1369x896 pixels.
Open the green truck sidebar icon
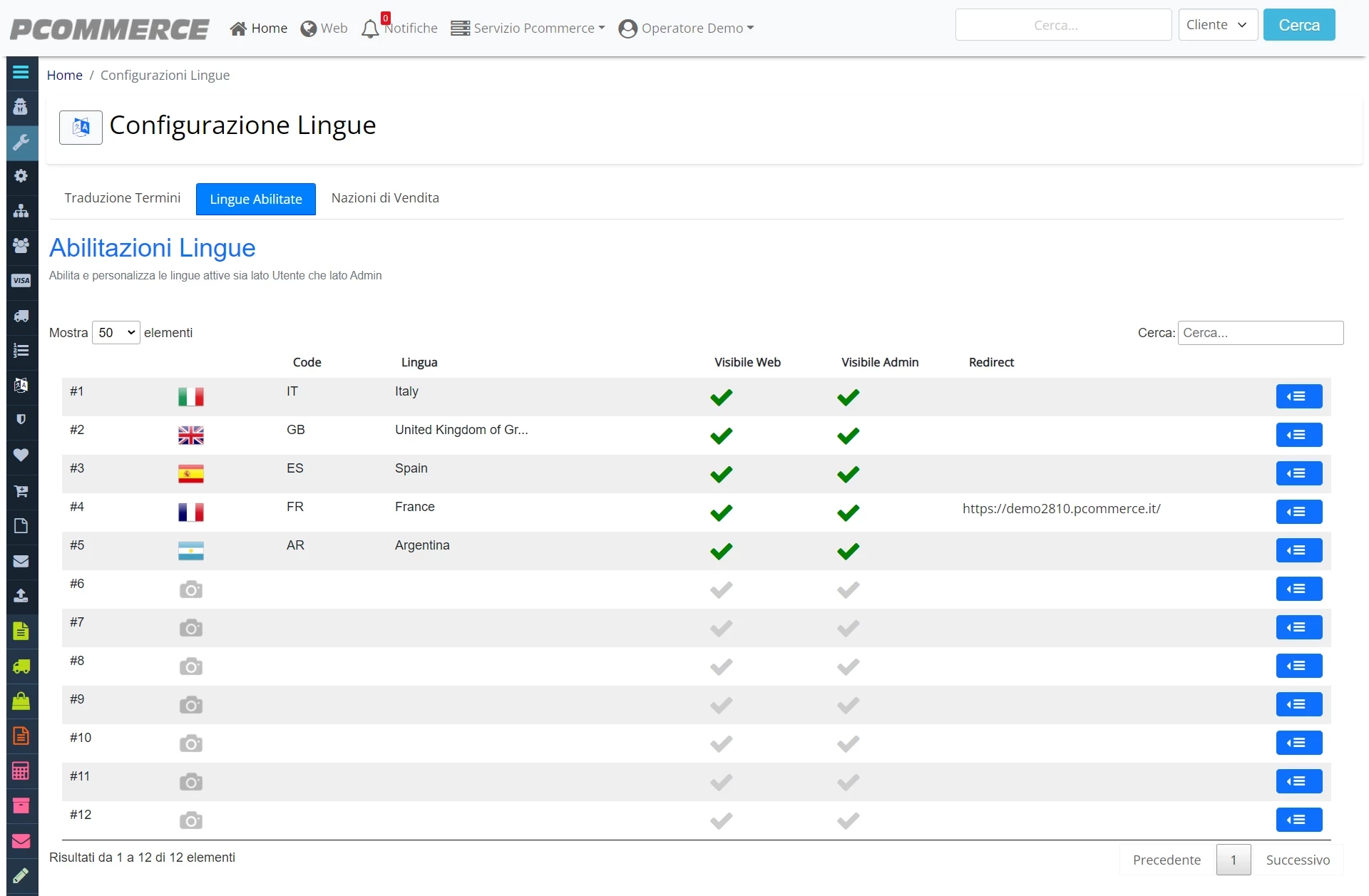click(21, 666)
